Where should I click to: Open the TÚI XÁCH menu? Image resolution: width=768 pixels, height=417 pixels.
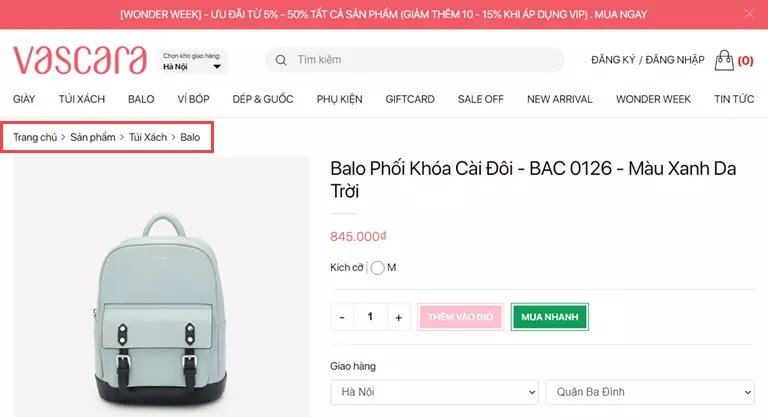click(82, 99)
